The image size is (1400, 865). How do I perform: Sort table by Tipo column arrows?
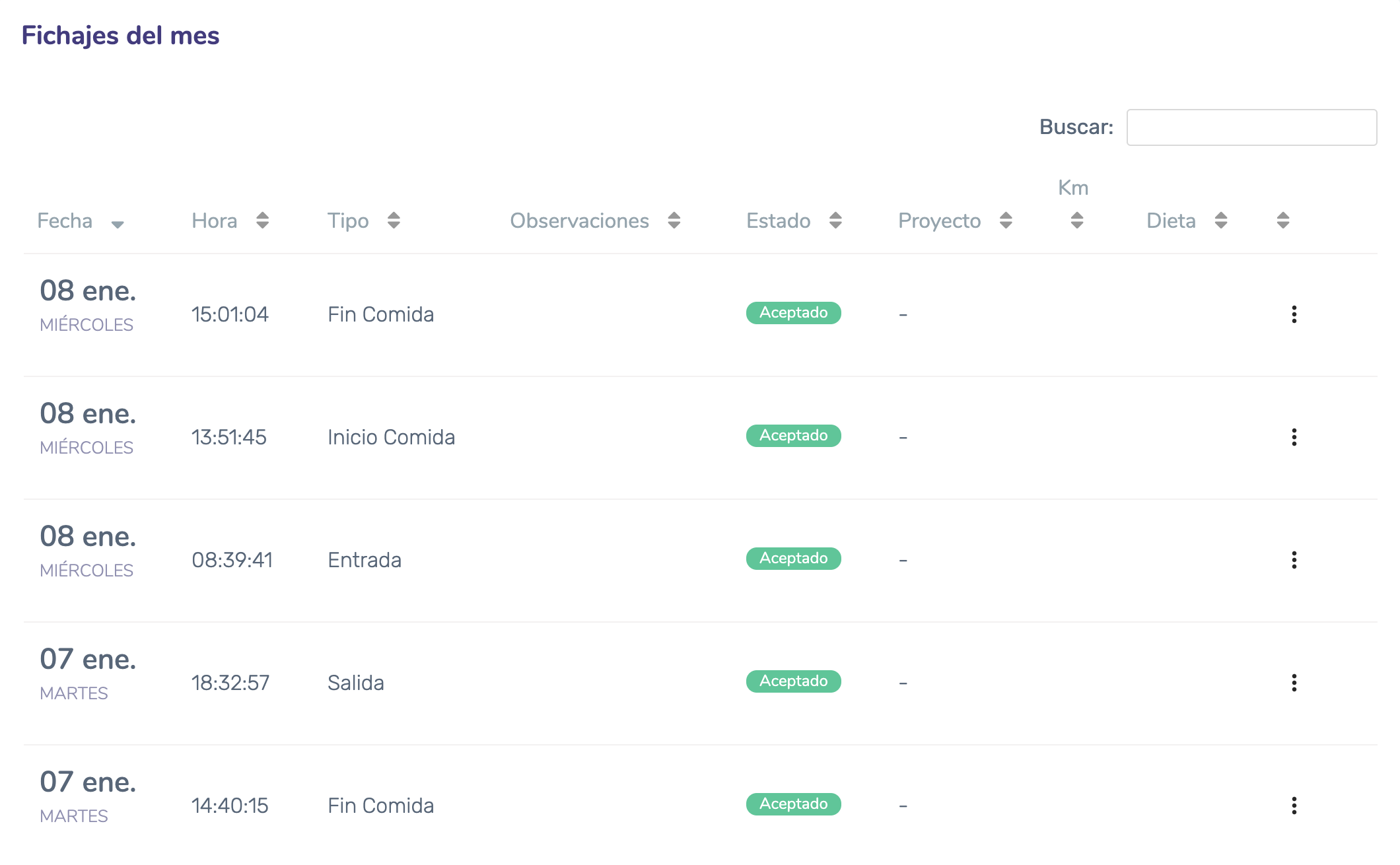[394, 221]
